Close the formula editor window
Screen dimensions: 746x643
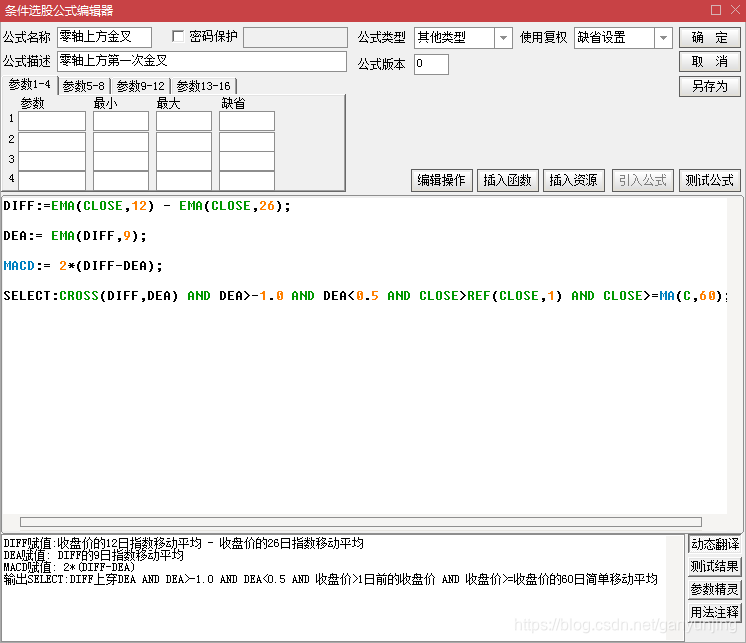pyautogui.click(x=734, y=10)
